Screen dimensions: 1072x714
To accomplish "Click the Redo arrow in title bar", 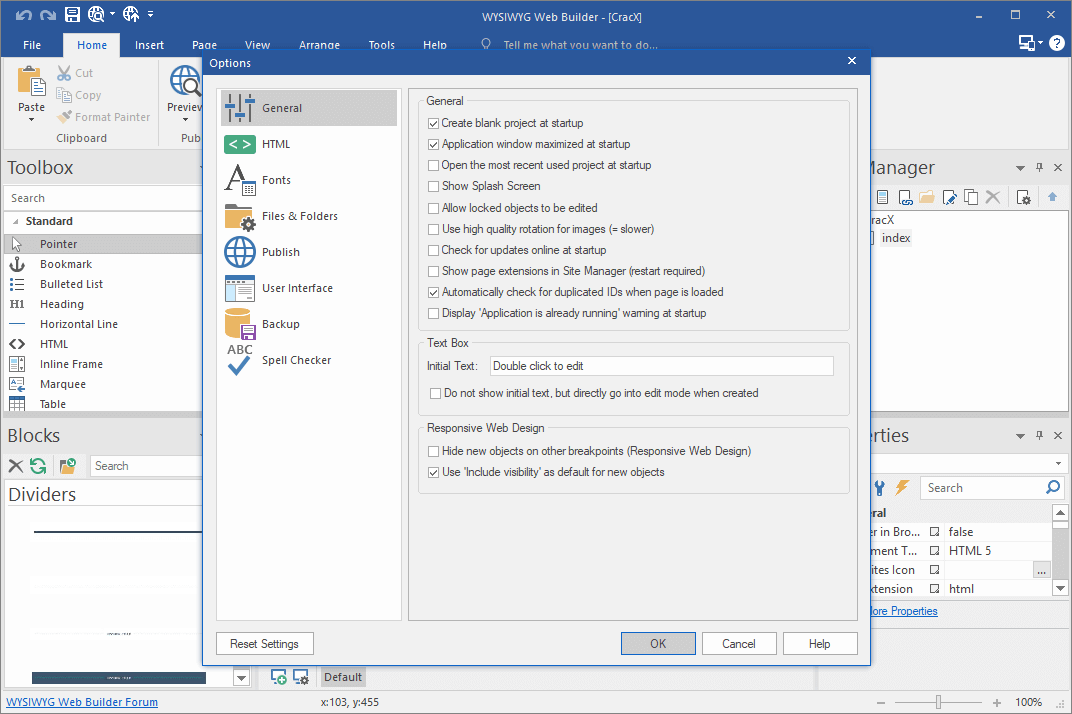I will 48,15.
